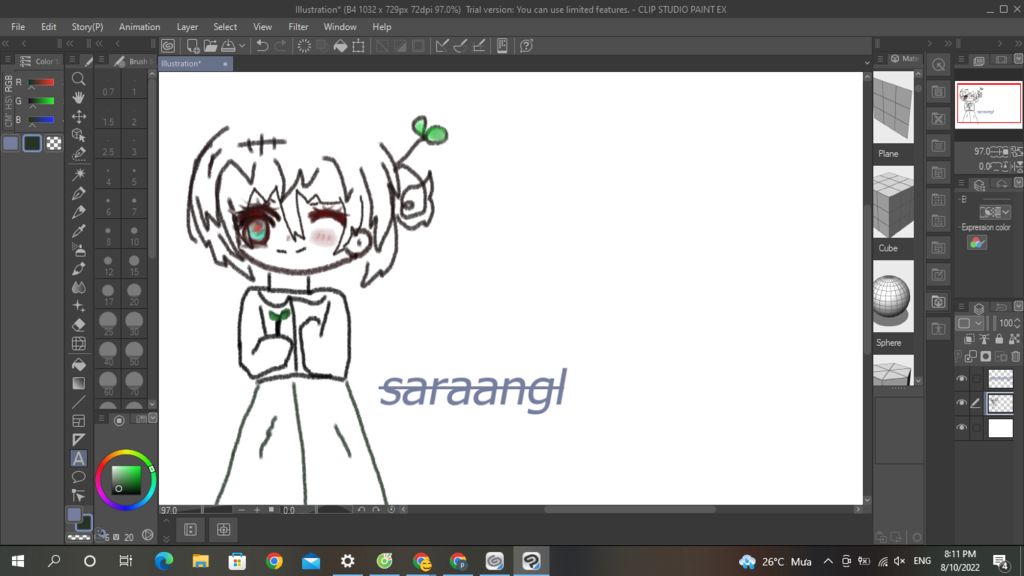Select transparent color swatch in color panel
Screen dimensions: 1024x576
pyautogui.click(x=54, y=143)
